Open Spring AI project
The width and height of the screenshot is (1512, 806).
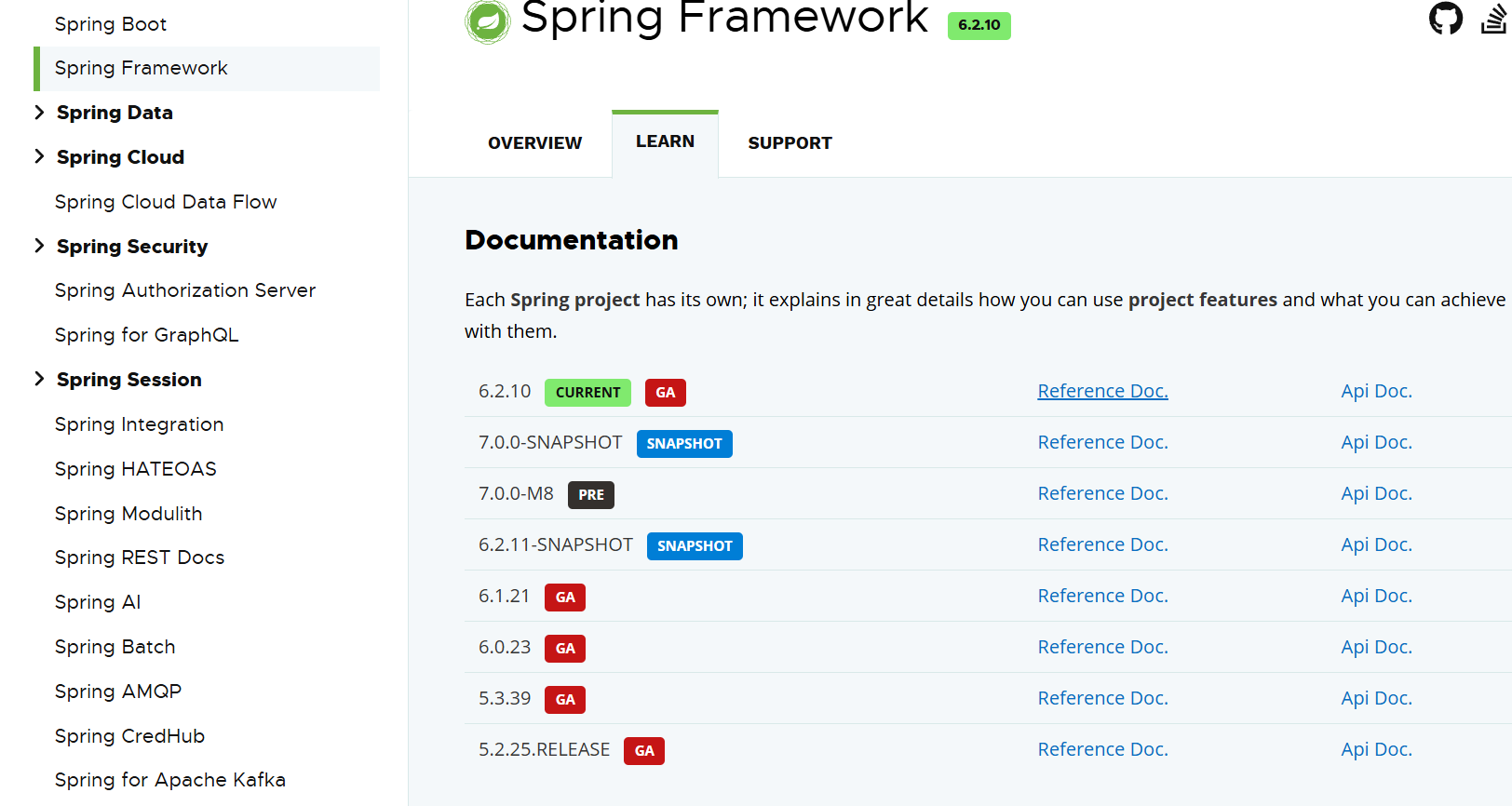[x=98, y=602]
